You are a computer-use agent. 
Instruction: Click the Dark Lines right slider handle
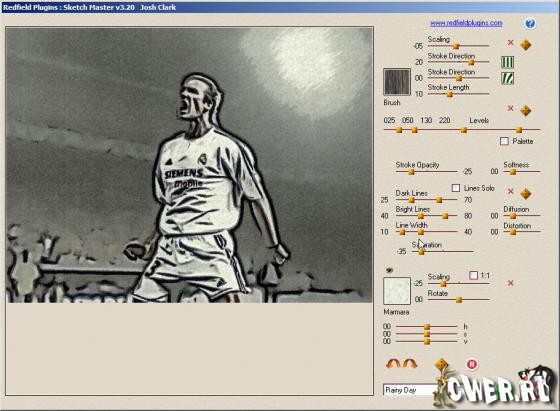tap(439, 200)
